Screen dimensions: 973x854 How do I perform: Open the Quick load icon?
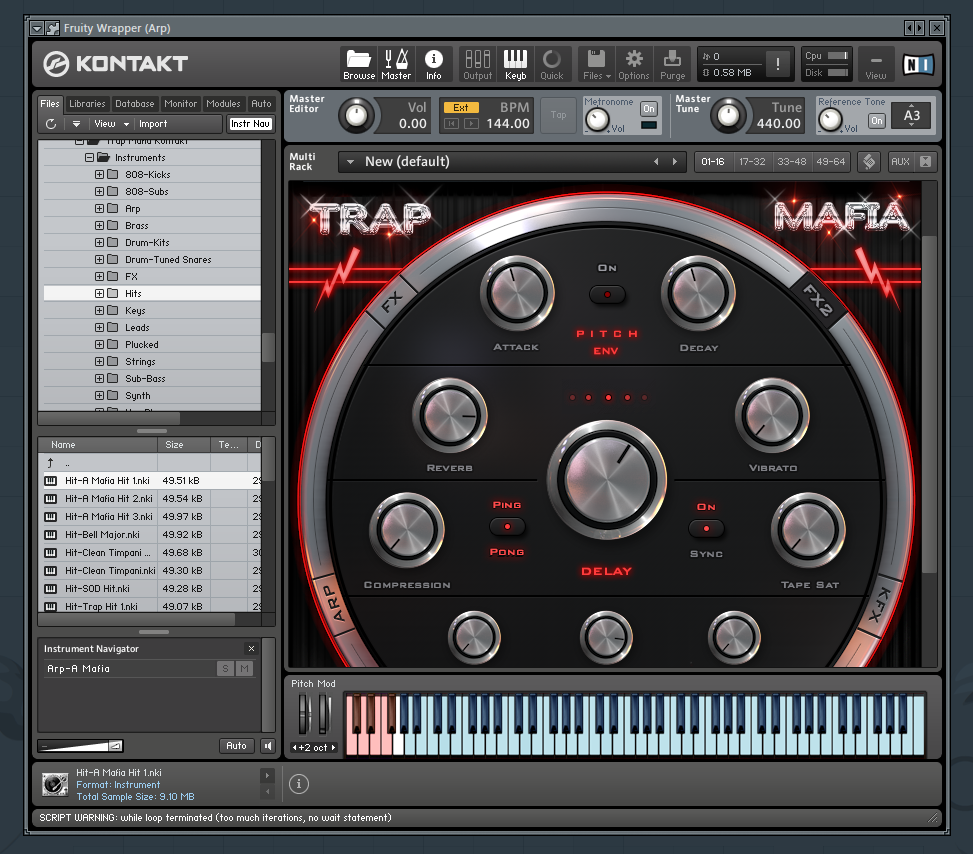pos(552,64)
